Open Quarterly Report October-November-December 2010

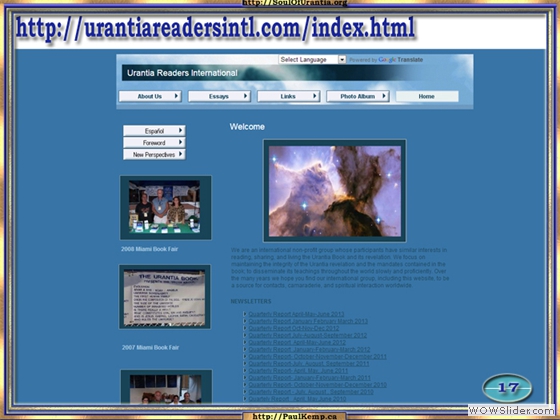pos(318,385)
